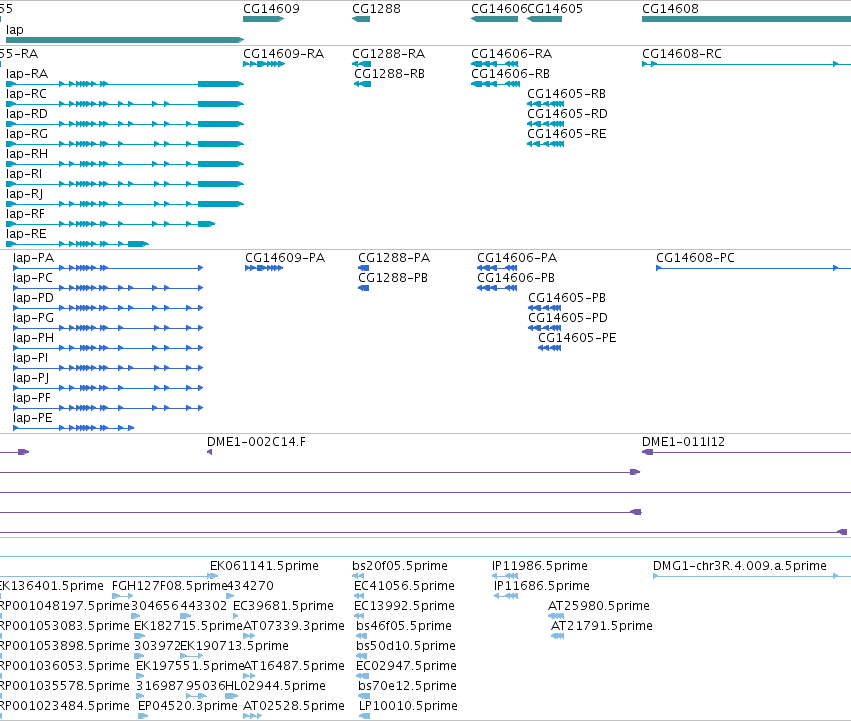This screenshot has width=851, height=721.
Task: Click the lap-RD transcript label
Action: pyautogui.click(x=27, y=113)
